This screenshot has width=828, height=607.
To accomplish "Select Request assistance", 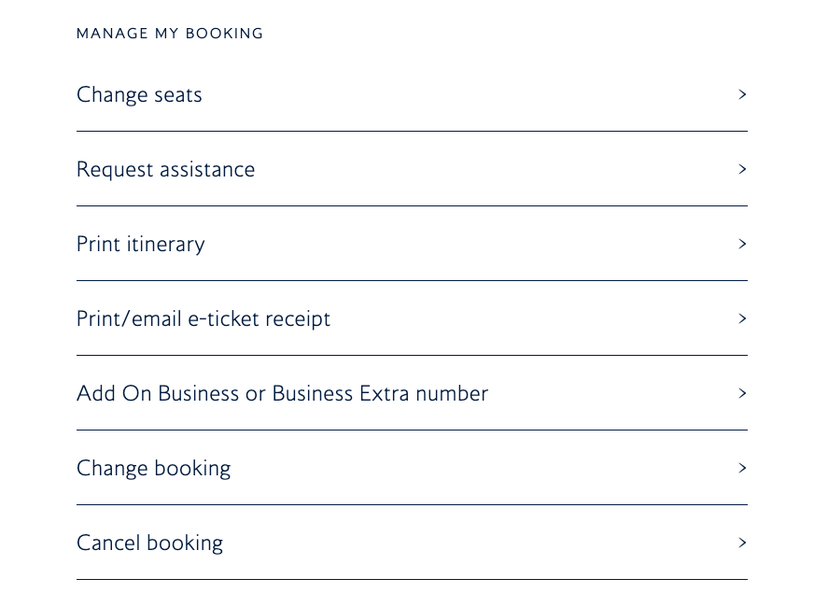I will pos(166,169).
